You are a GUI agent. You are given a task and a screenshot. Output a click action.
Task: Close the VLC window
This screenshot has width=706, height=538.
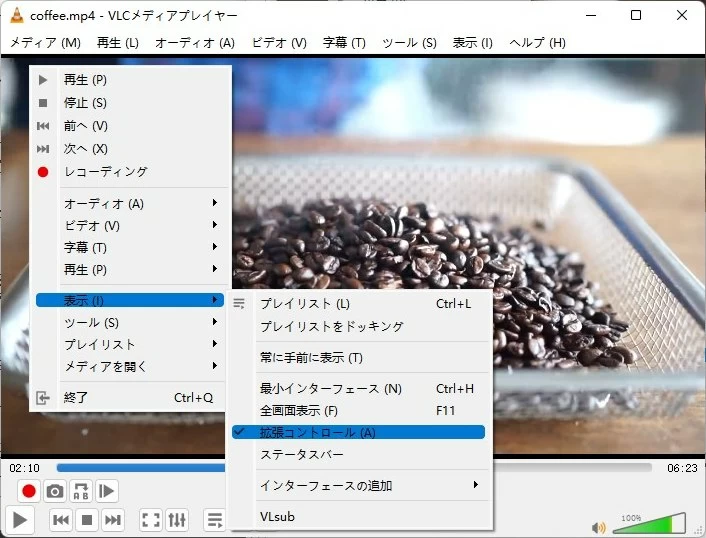682,15
